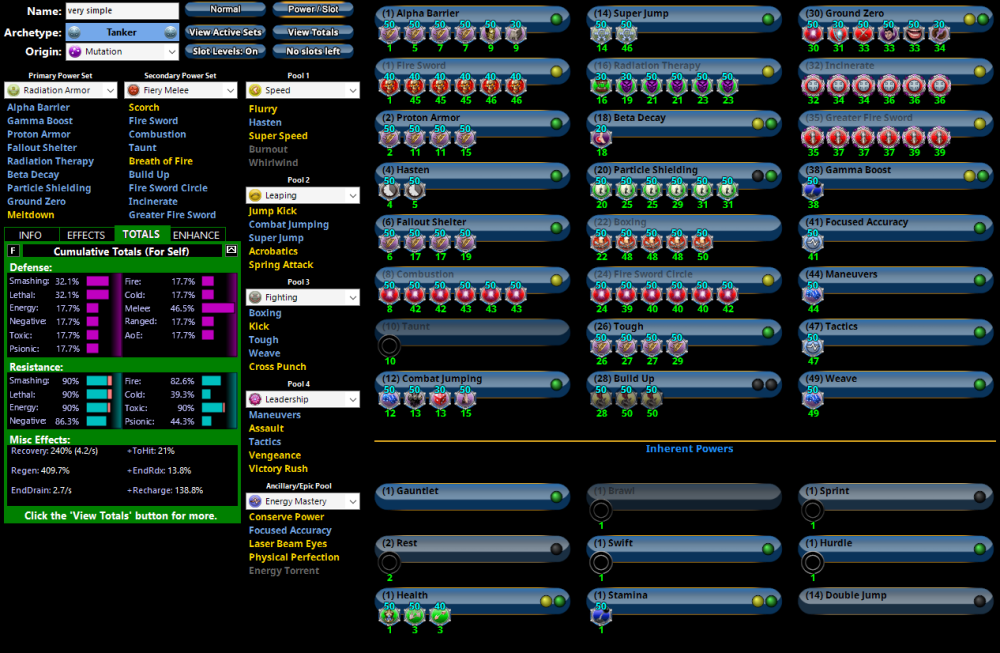Click the Smashing defense magenta bar

pyautogui.click(x=97, y=282)
